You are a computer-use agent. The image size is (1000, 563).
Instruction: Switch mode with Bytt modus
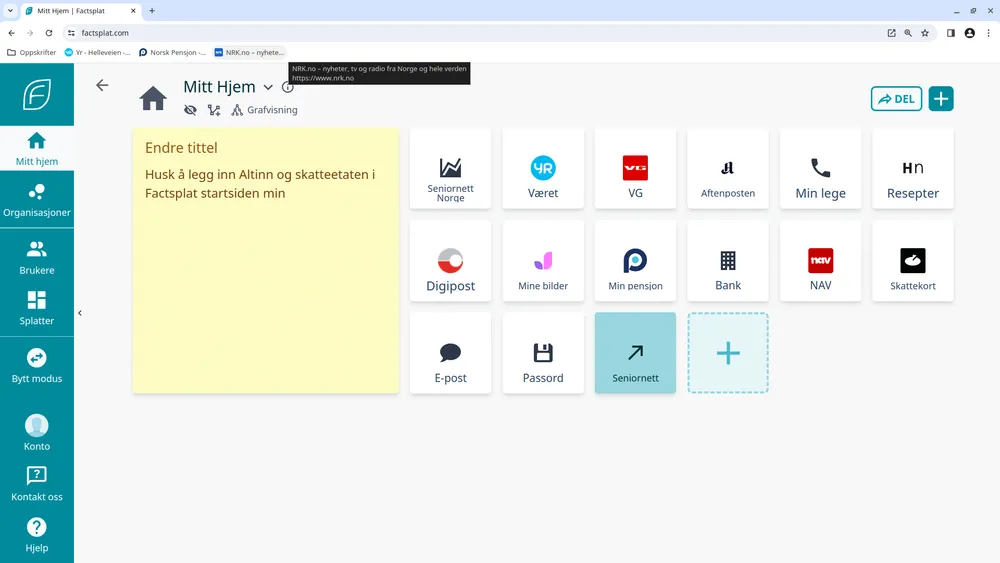pyautogui.click(x=37, y=365)
